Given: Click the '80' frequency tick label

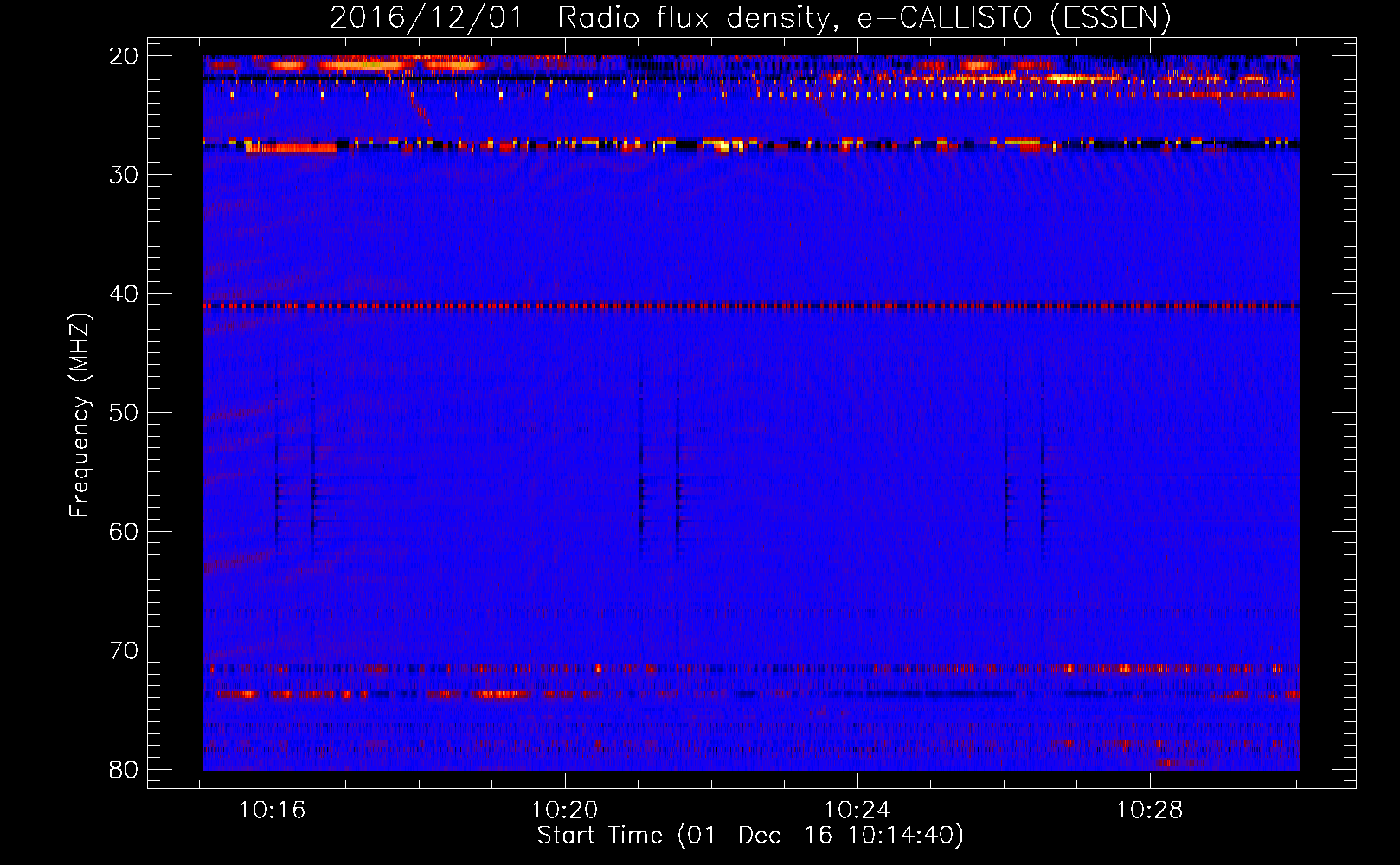Looking at the screenshot, I should click(125, 769).
